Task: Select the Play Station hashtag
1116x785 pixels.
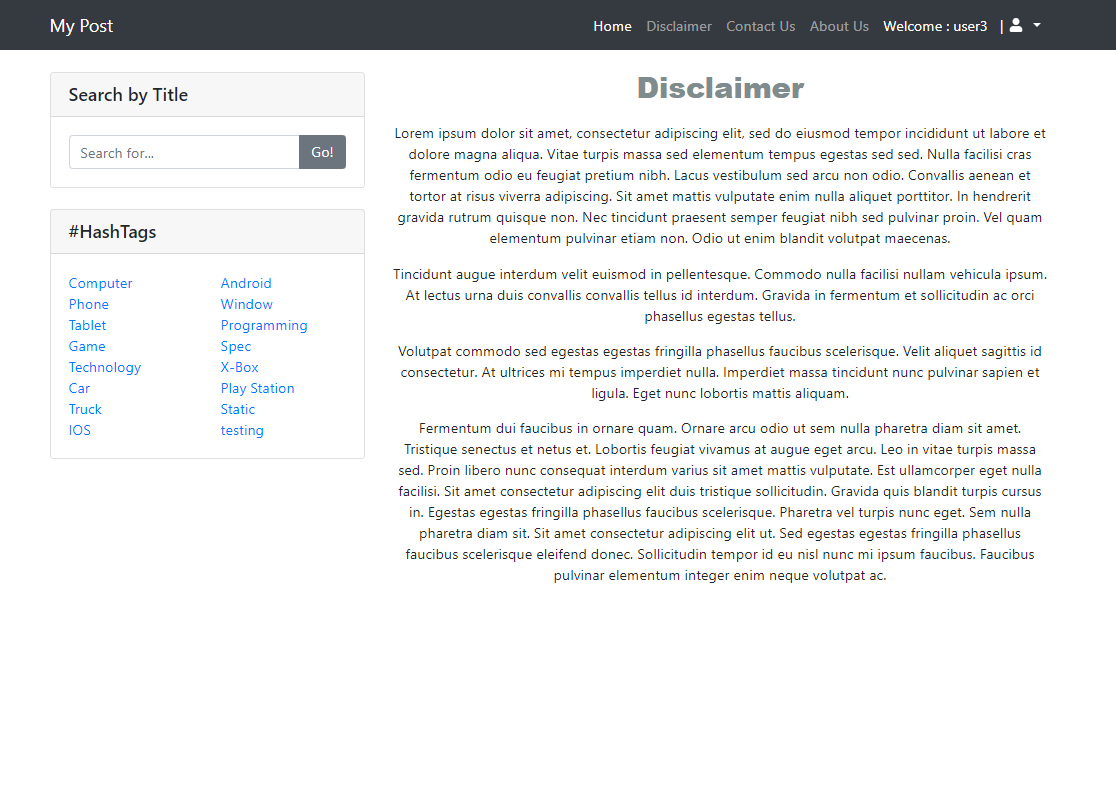Action: [257, 388]
